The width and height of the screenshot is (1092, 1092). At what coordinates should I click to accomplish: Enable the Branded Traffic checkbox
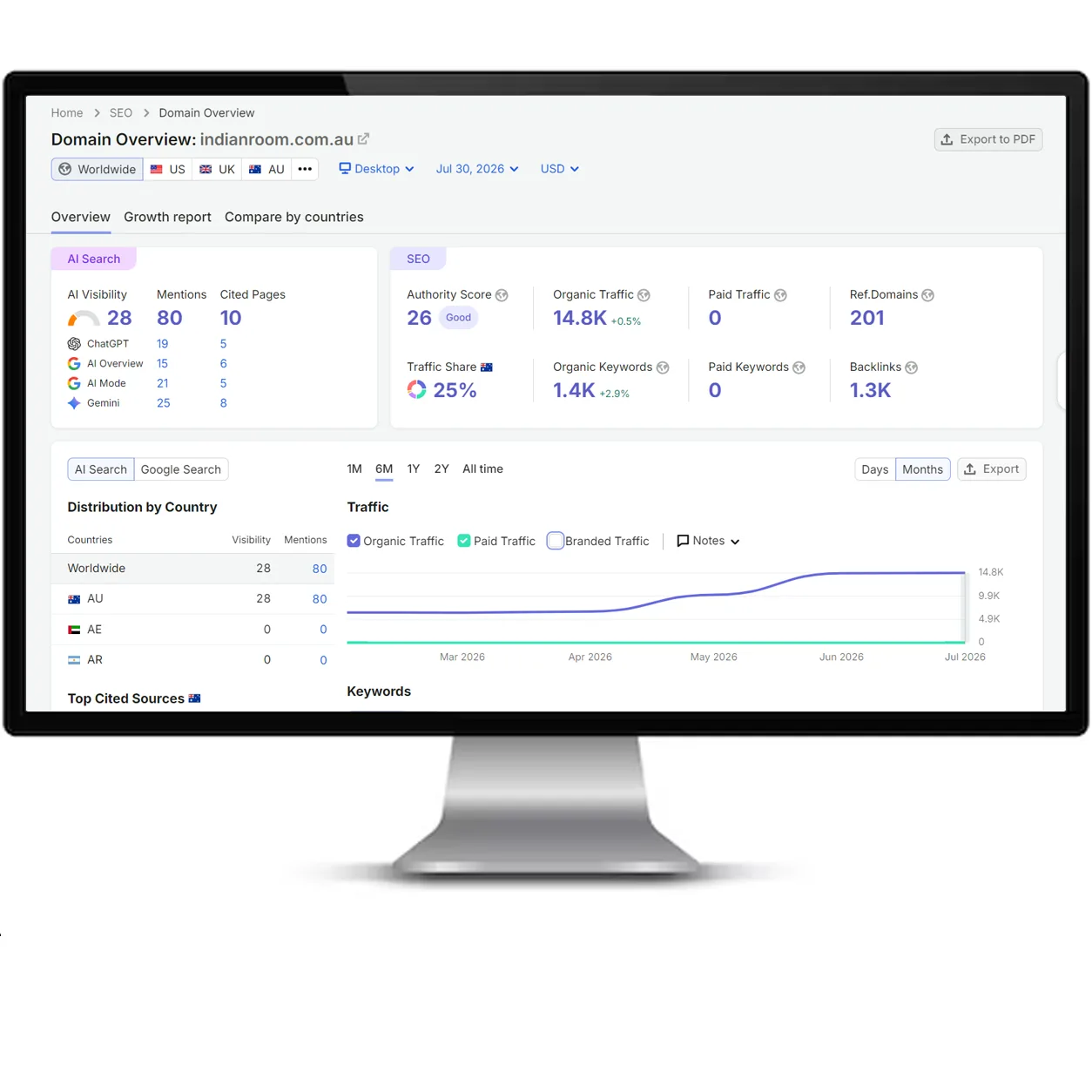click(x=555, y=541)
